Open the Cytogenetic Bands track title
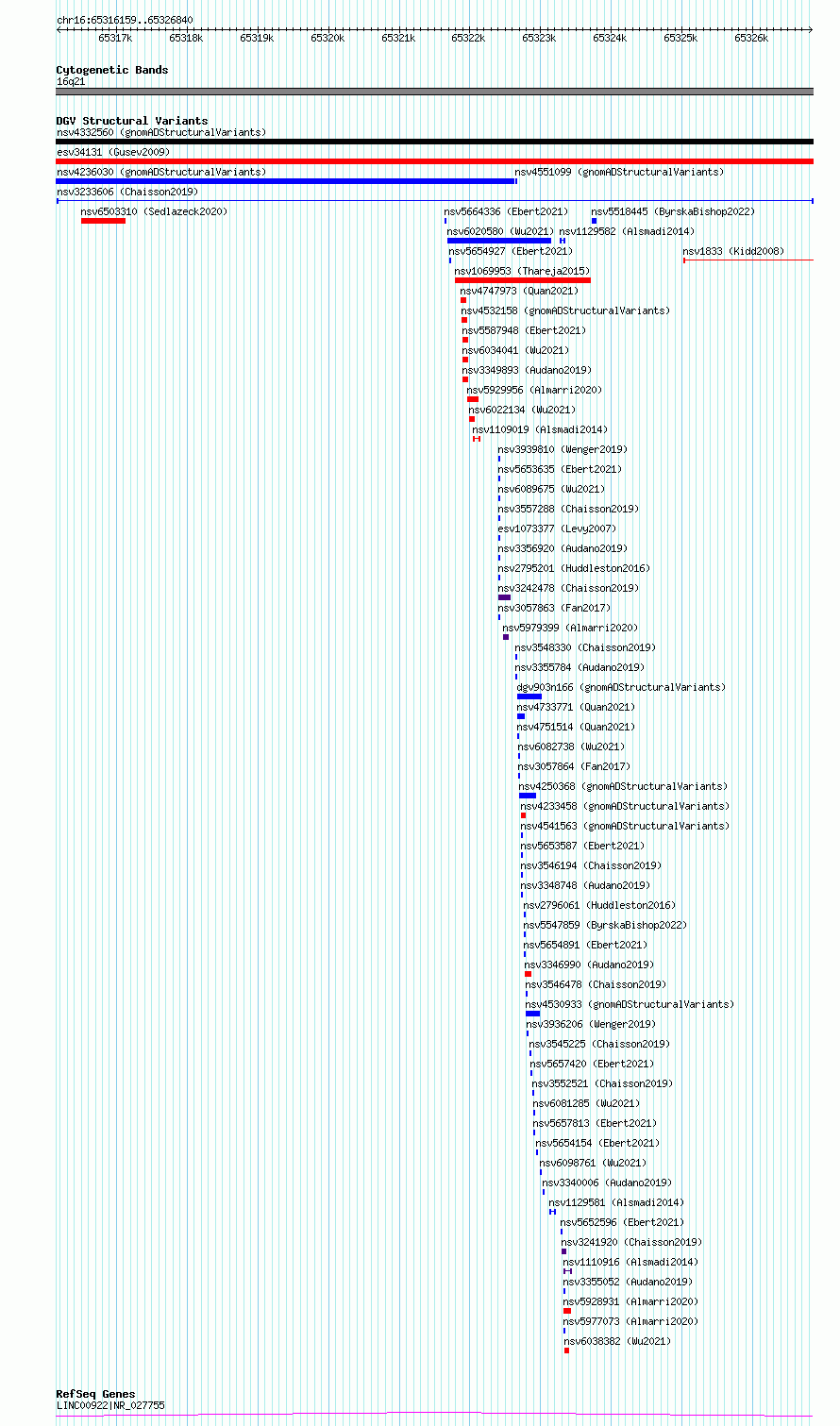 [x=112, y=70]
